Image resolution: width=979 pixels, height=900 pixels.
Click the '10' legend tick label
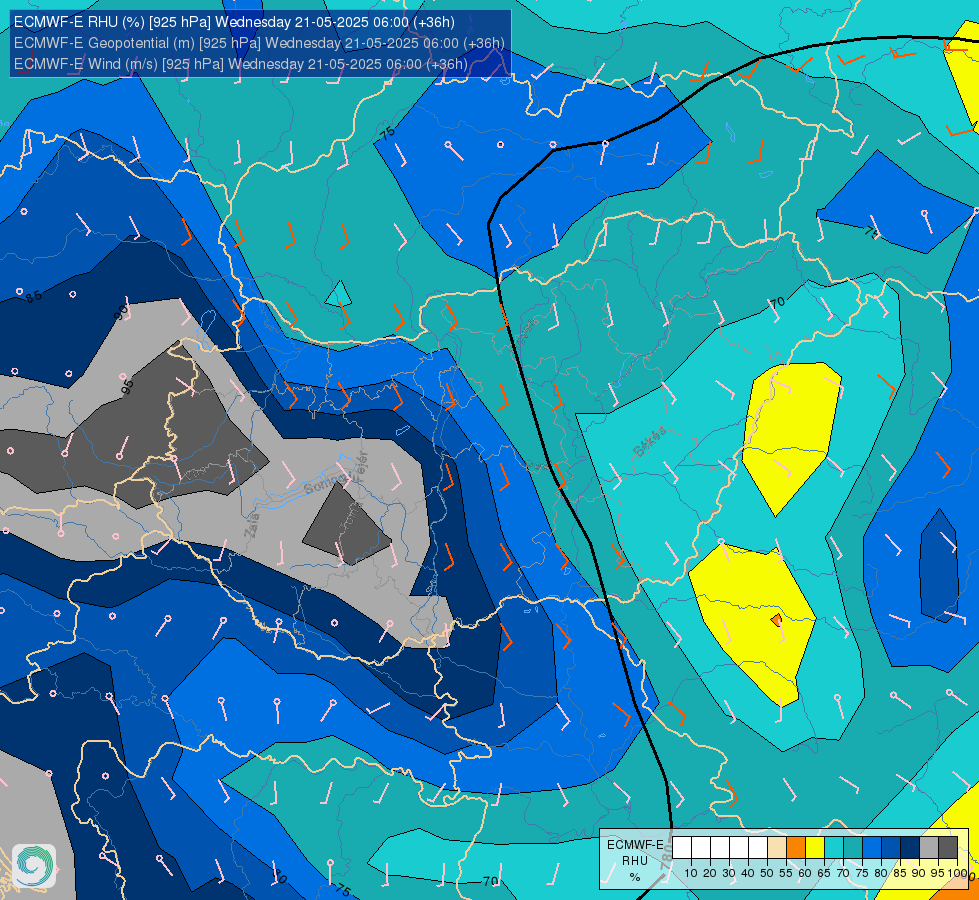[691, 873]
